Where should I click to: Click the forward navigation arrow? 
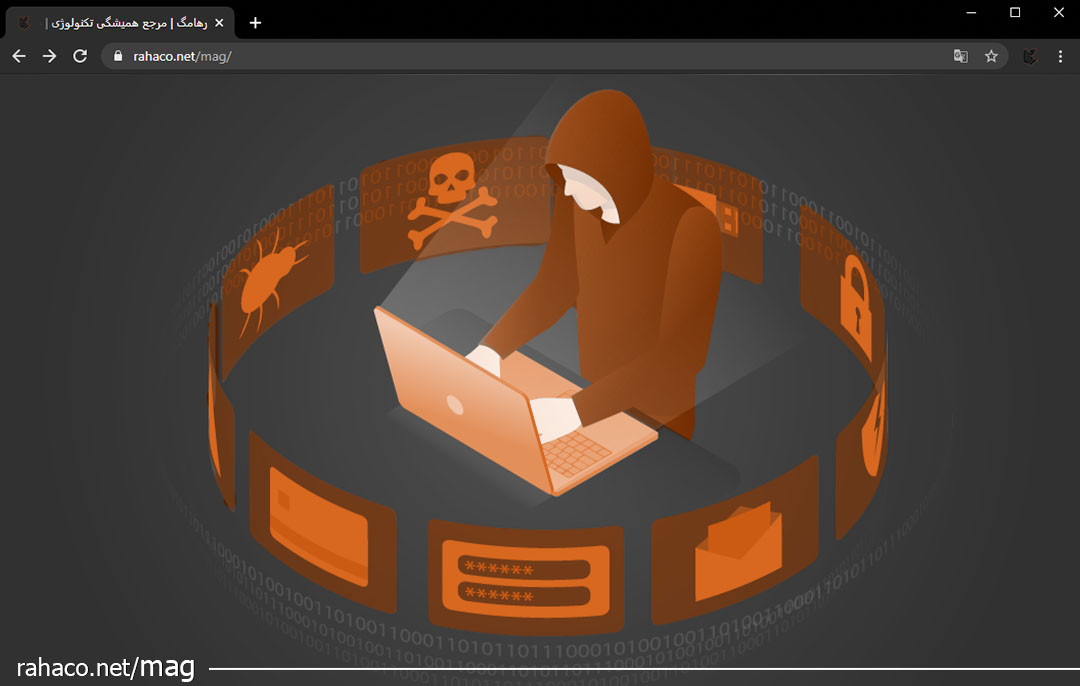(49, 56)
